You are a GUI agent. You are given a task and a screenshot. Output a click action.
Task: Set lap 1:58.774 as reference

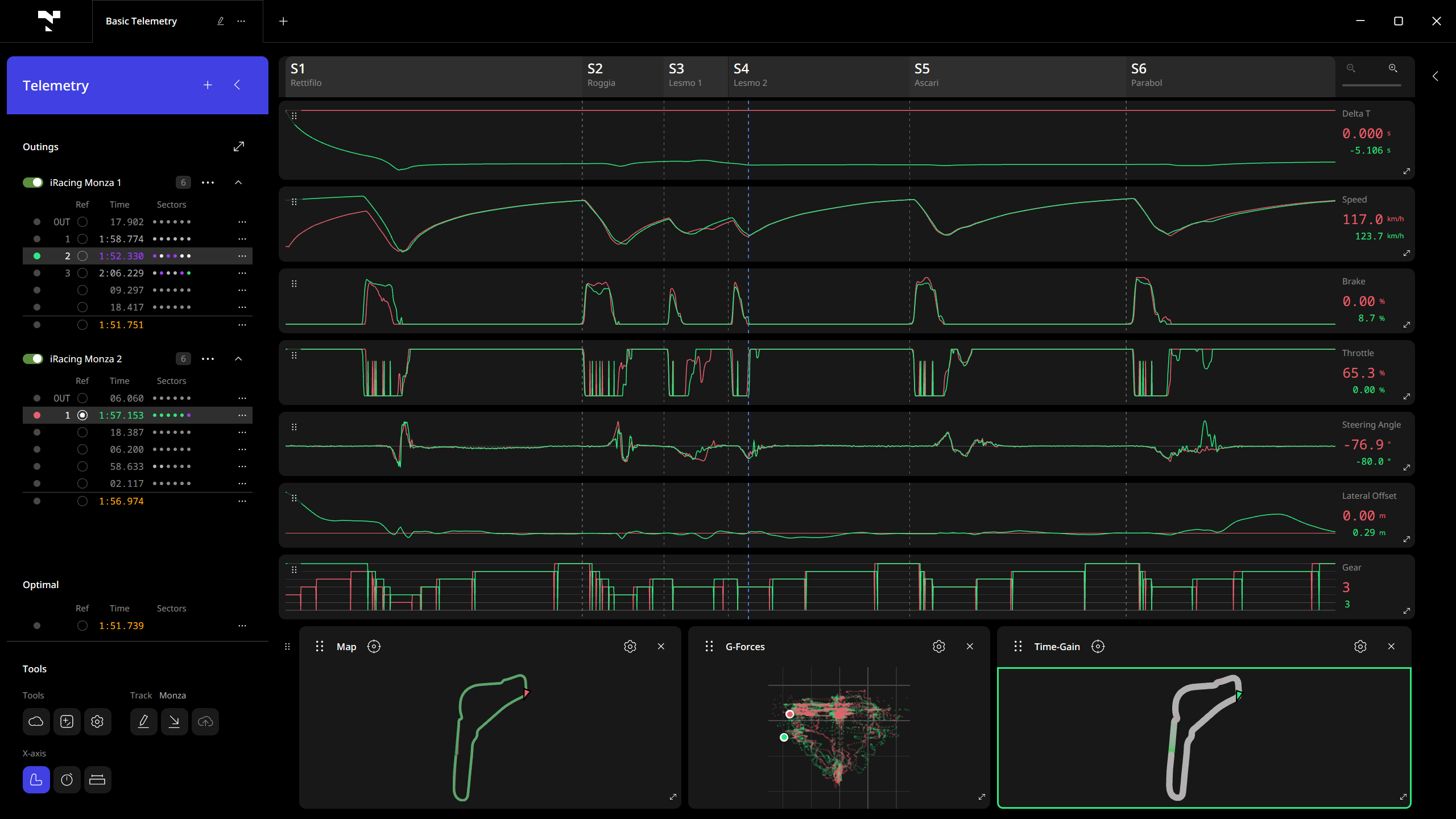click(82, 239)
